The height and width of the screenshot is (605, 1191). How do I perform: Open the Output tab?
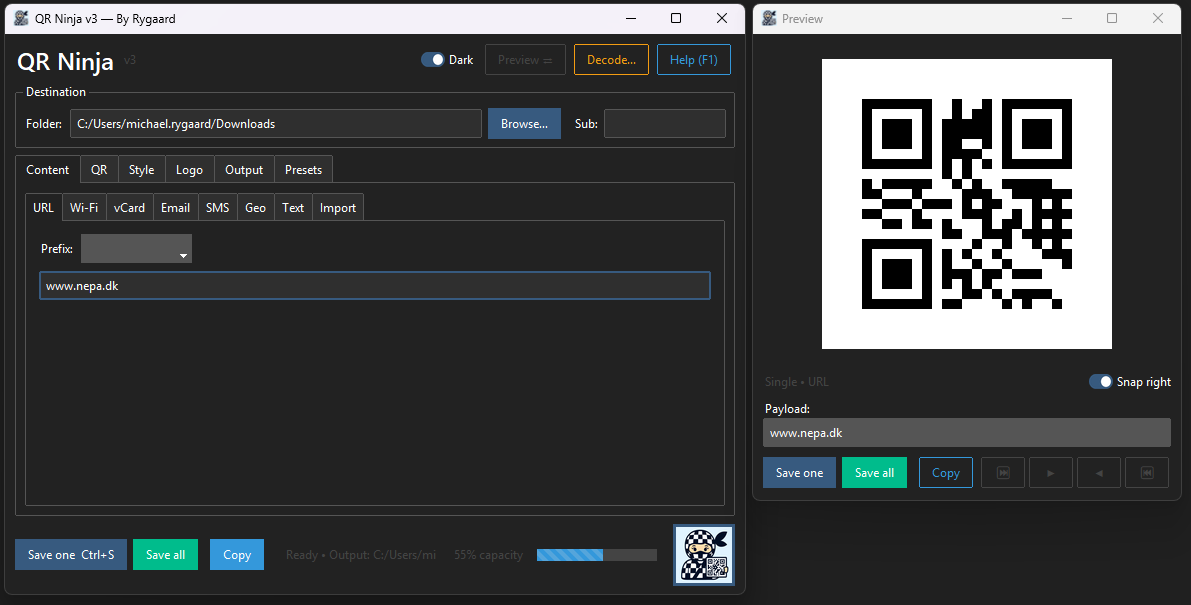(x=244, y=170)
